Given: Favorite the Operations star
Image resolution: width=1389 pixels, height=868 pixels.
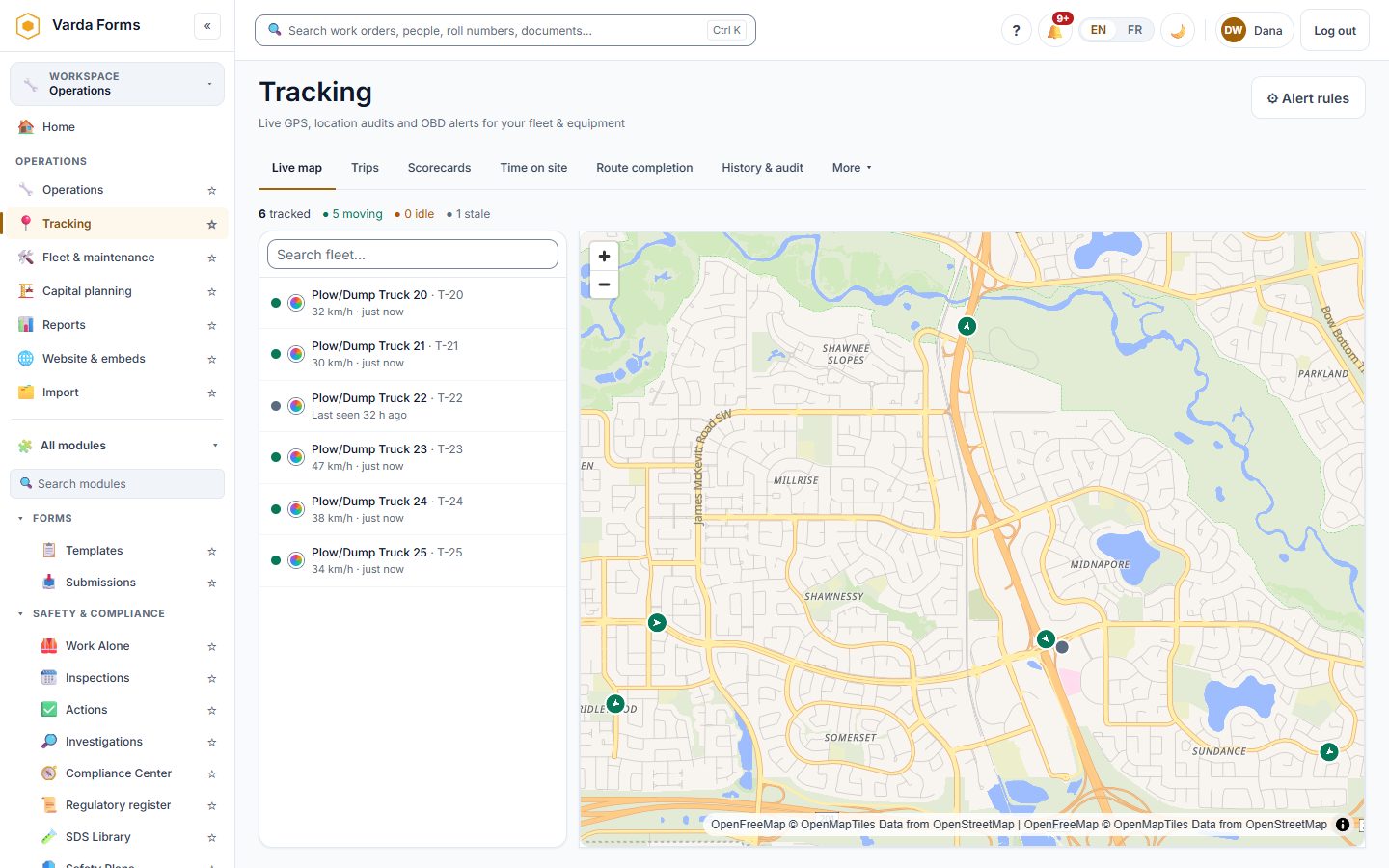Looking at the screenshot, I should 212,190.
